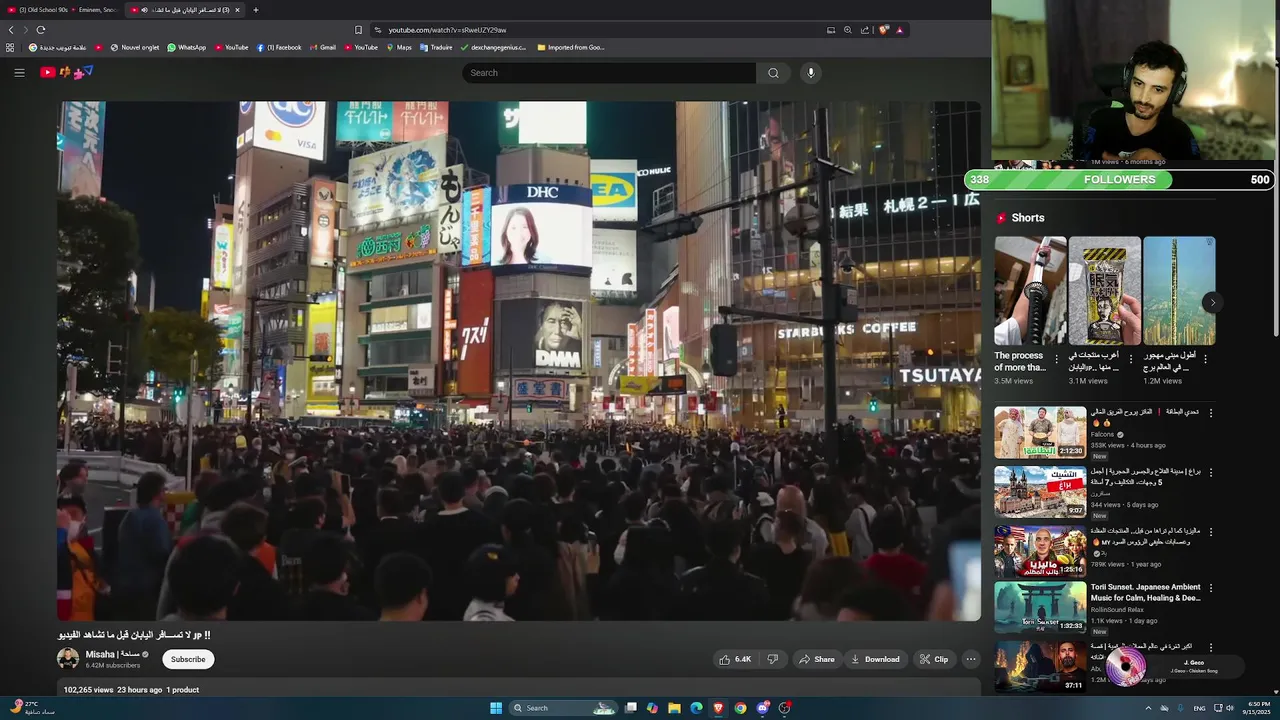Open the 1:25:16 Malaysia video thumbnail

(1040, 550)
